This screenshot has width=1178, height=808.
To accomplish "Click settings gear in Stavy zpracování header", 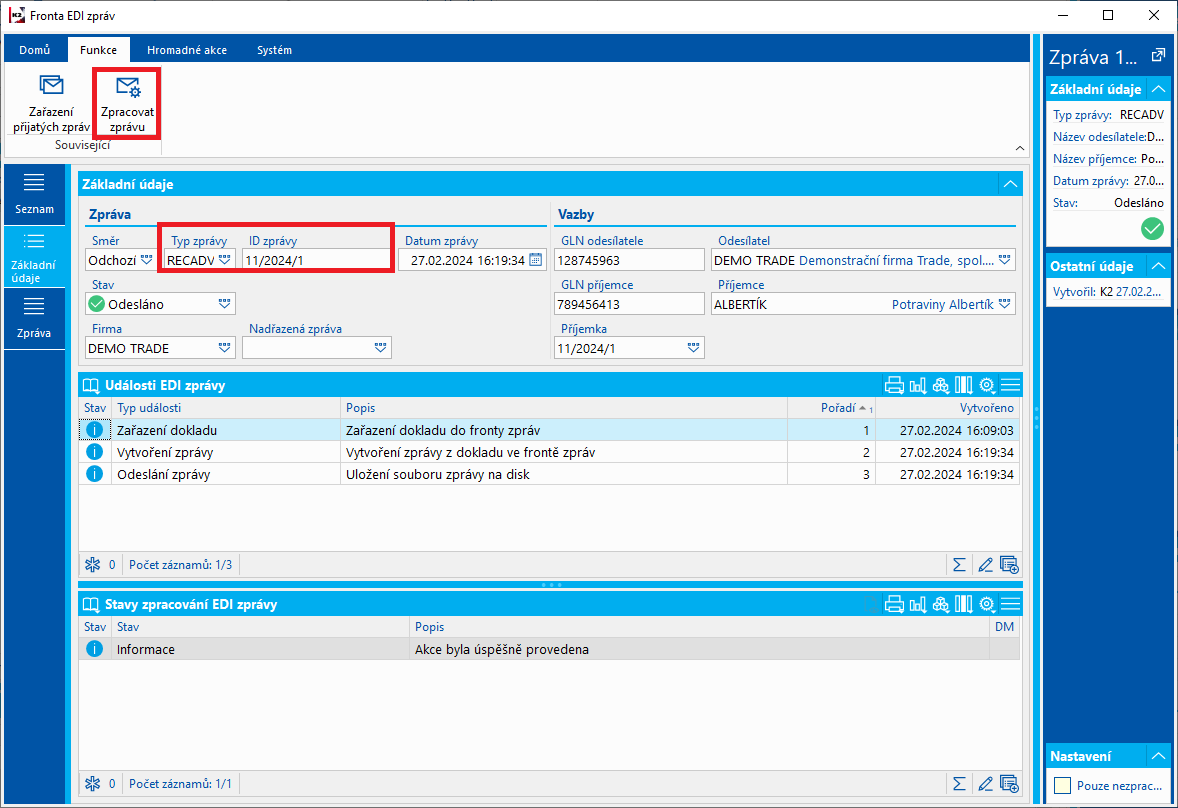I will click(x=987, y=604).
